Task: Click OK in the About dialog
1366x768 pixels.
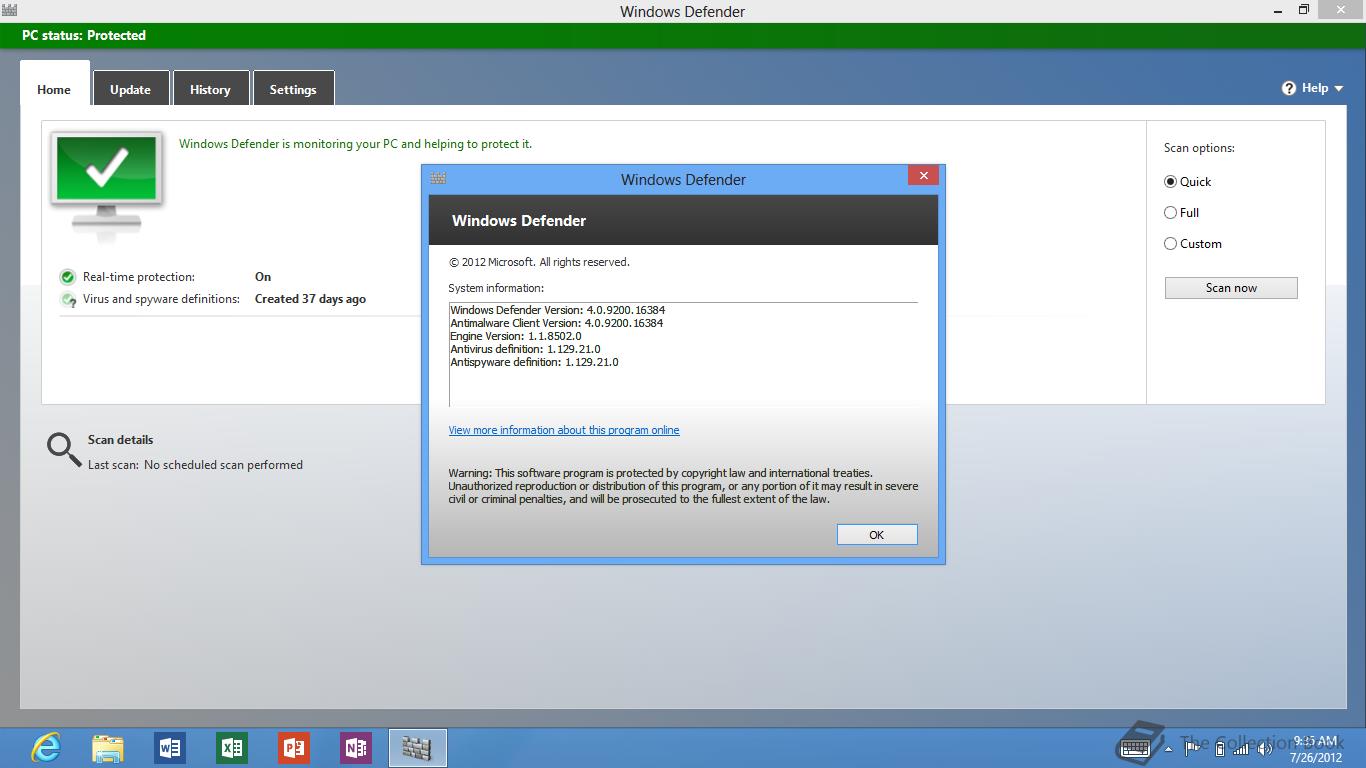Action: 877,535
